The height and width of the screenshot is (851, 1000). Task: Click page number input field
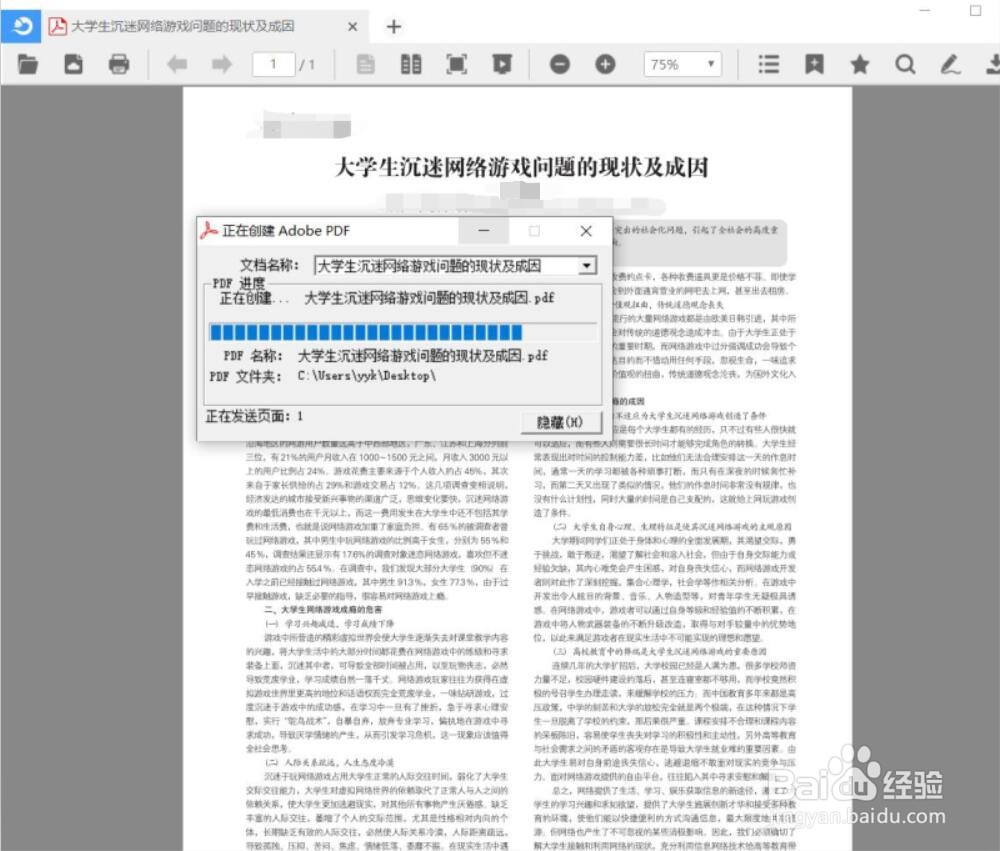pyautogui.click(x=274, y=64)
